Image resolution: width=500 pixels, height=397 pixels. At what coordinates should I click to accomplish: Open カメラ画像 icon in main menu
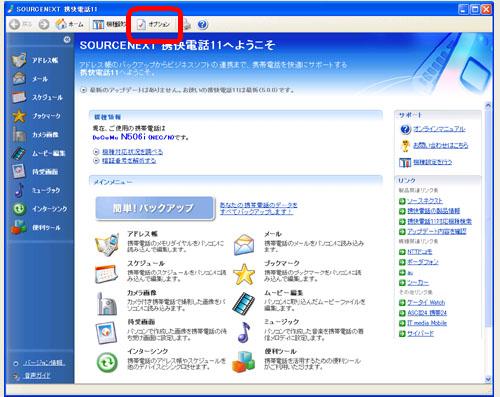click(107, 303)
